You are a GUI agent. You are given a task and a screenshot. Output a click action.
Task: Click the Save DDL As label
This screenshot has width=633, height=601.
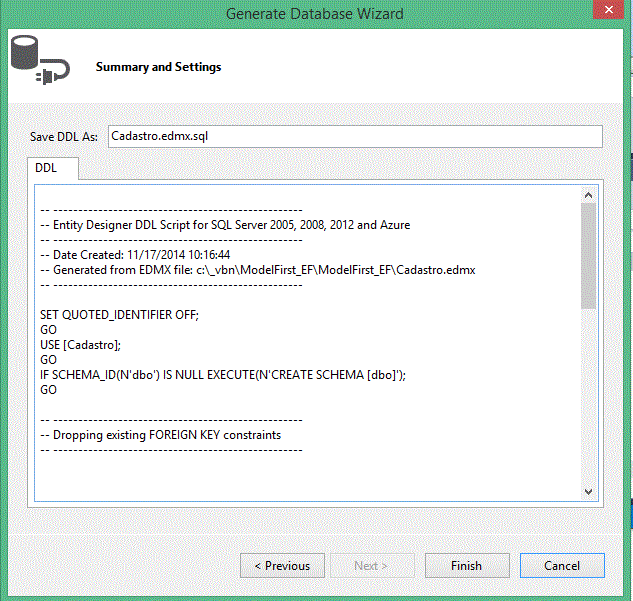64,137
